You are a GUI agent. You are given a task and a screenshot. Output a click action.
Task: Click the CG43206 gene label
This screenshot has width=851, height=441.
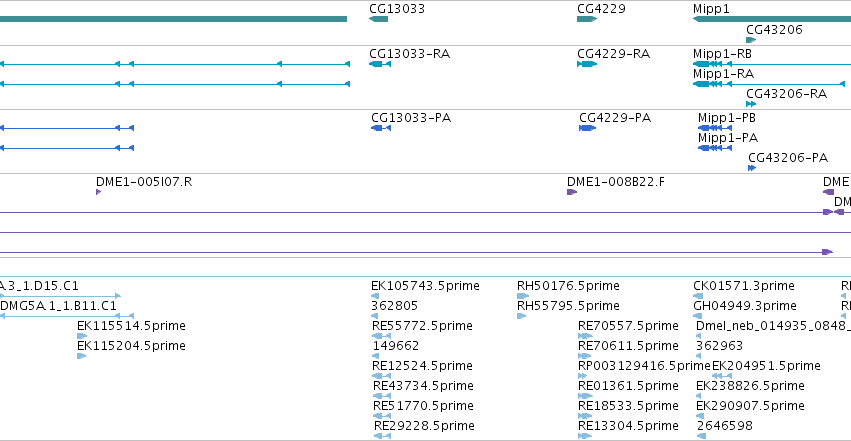point(774,29)
